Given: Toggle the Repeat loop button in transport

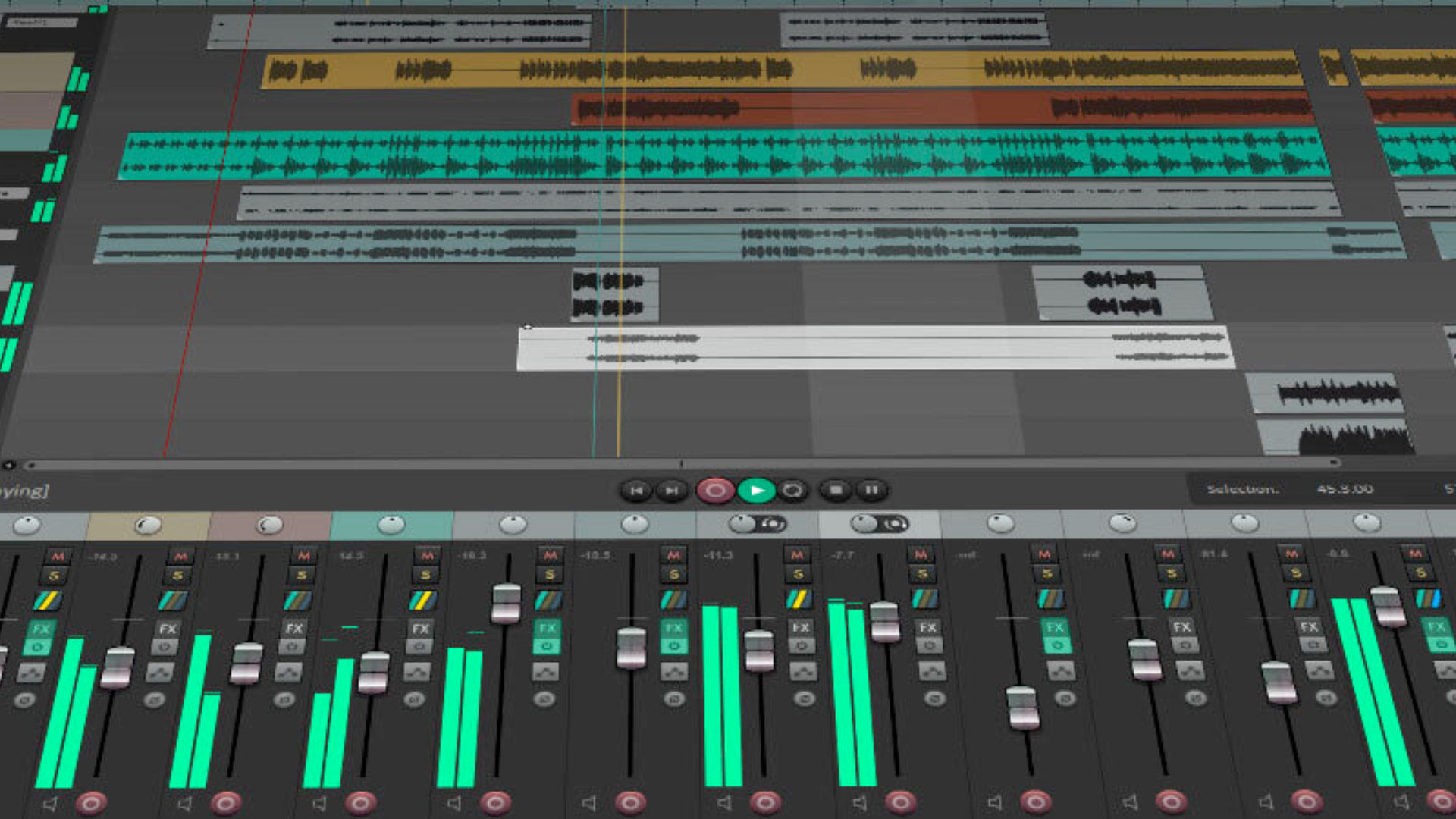Looking at the screenshot, I should point(793,491).
